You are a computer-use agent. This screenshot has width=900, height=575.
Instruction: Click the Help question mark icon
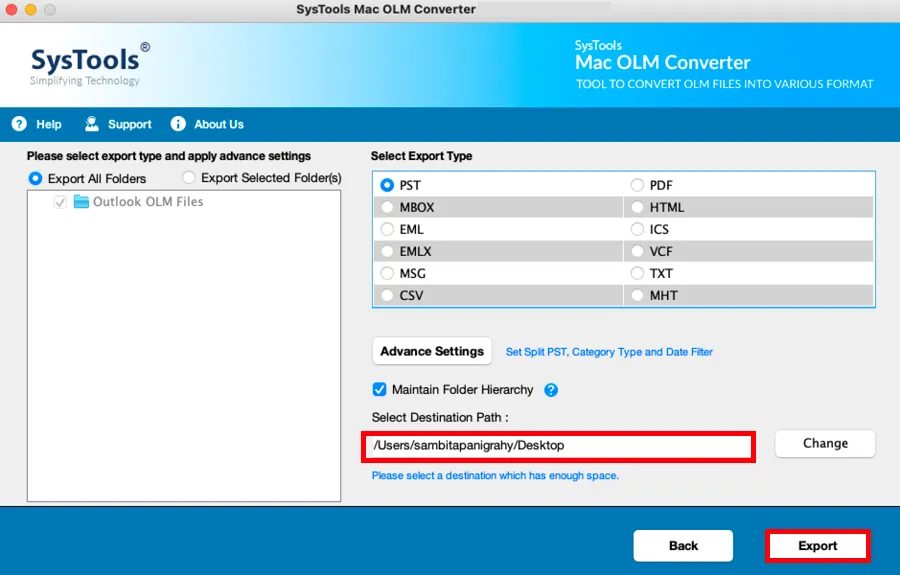coord(19,124)
